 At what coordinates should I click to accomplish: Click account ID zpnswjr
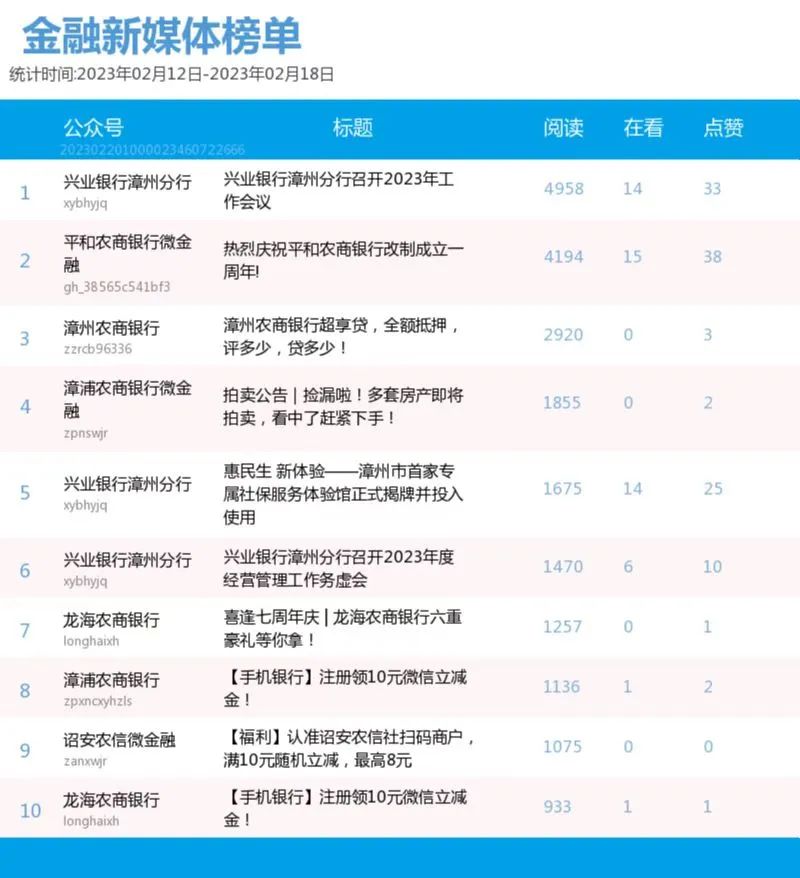86,433
